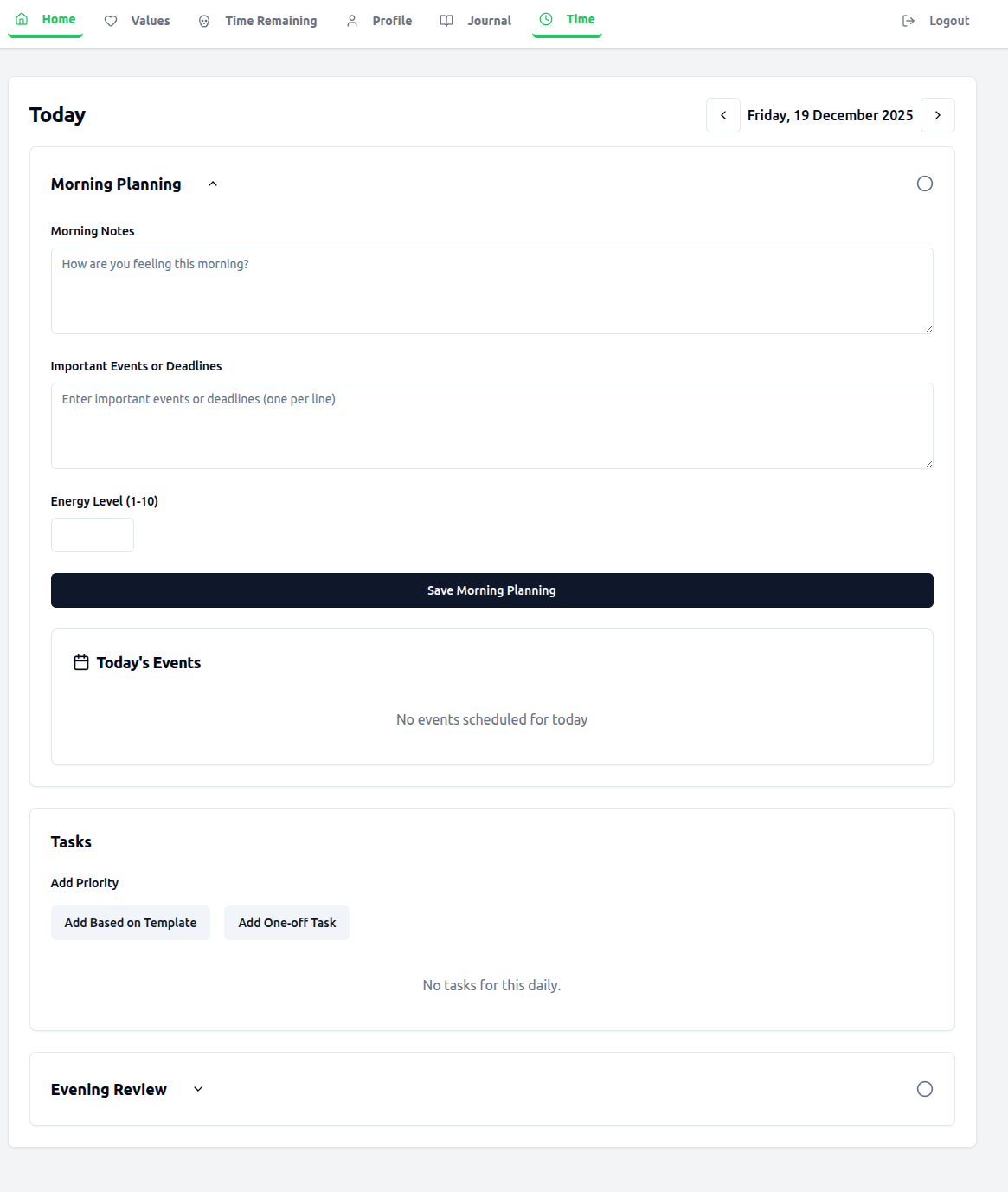Screen dimensions: 1008x1192
Task: Collapse the Morning Planning section
Action: (x=213, y=184)
